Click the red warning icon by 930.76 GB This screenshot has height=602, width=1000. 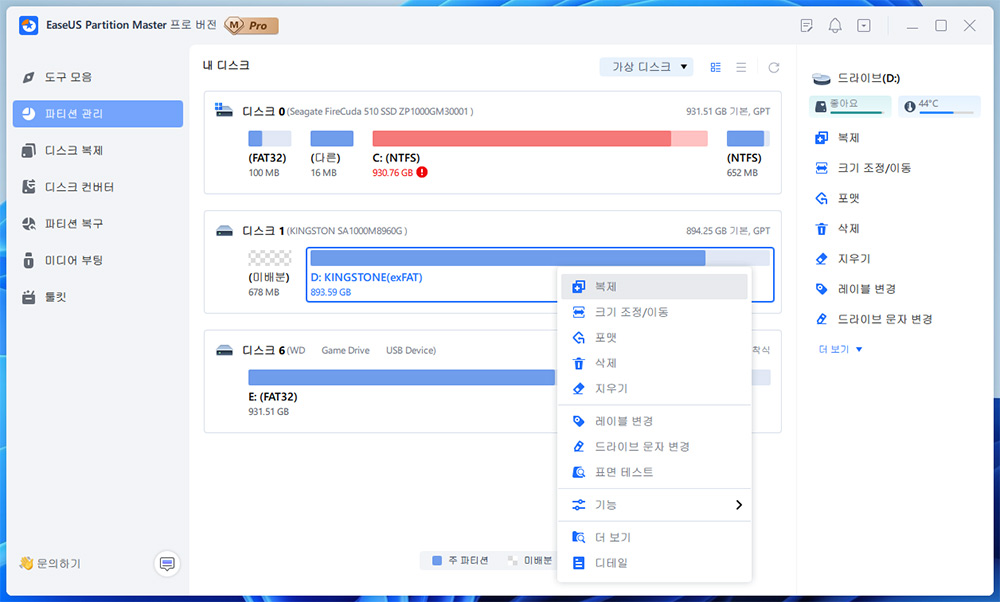[x=422, y=172]
